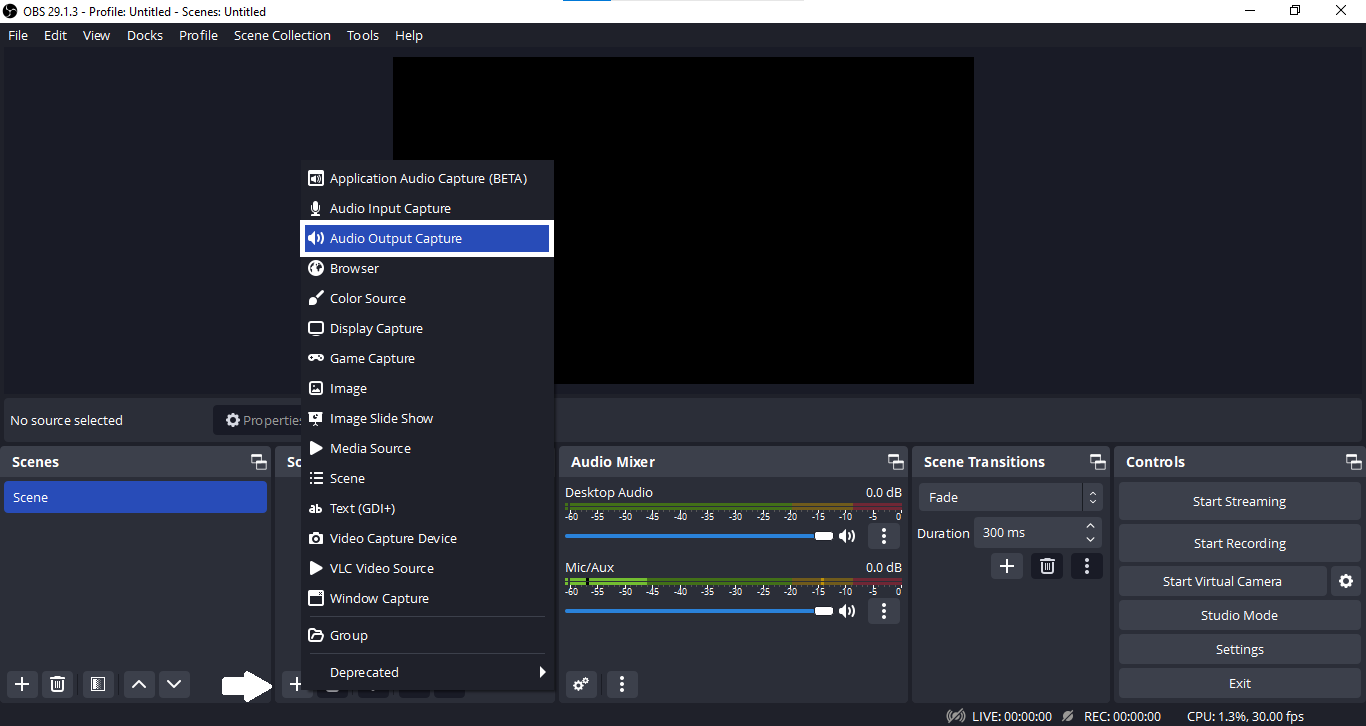Choose Image Slide Show source
This screenshot has height=726, width=1366.
point(427,418)
